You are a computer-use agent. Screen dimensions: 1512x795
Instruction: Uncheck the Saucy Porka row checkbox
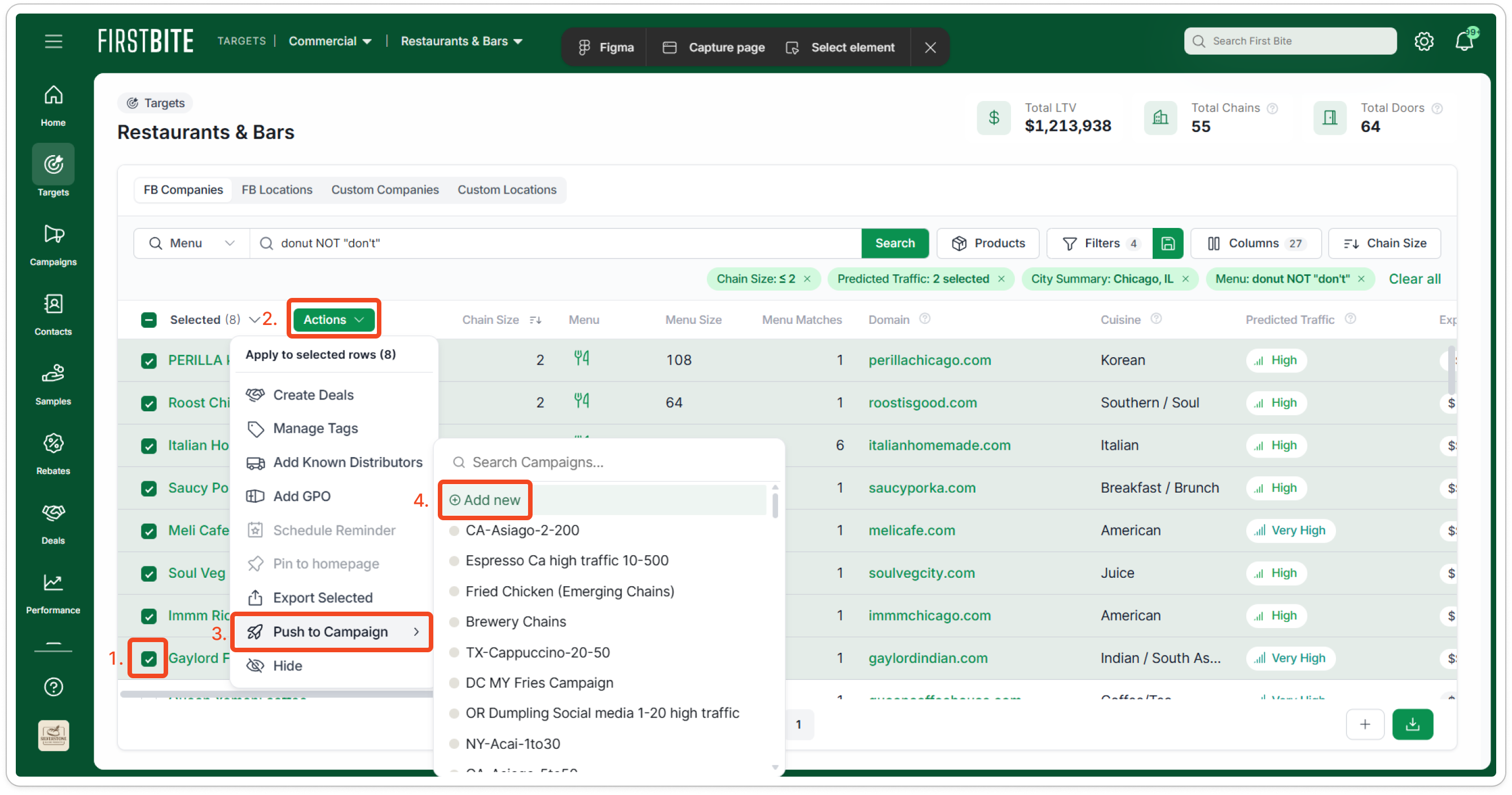(x=148, y=489)
